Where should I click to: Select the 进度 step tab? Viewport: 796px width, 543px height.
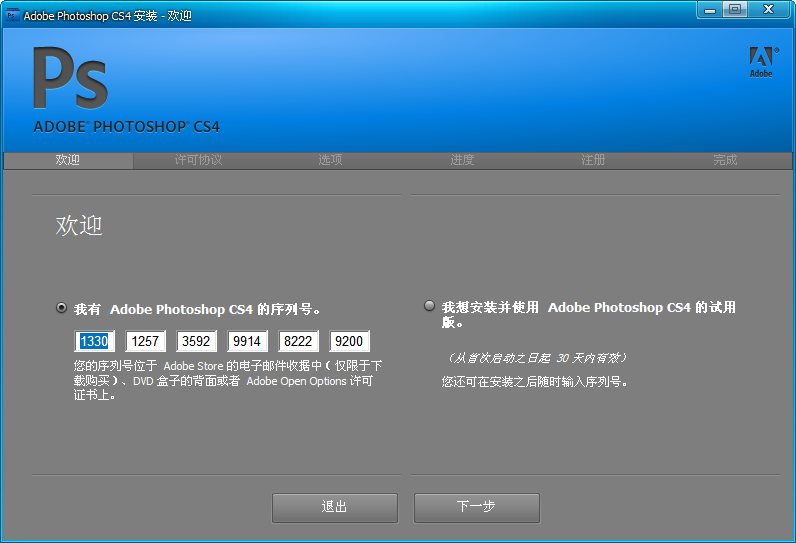click(x=462, y=160)
